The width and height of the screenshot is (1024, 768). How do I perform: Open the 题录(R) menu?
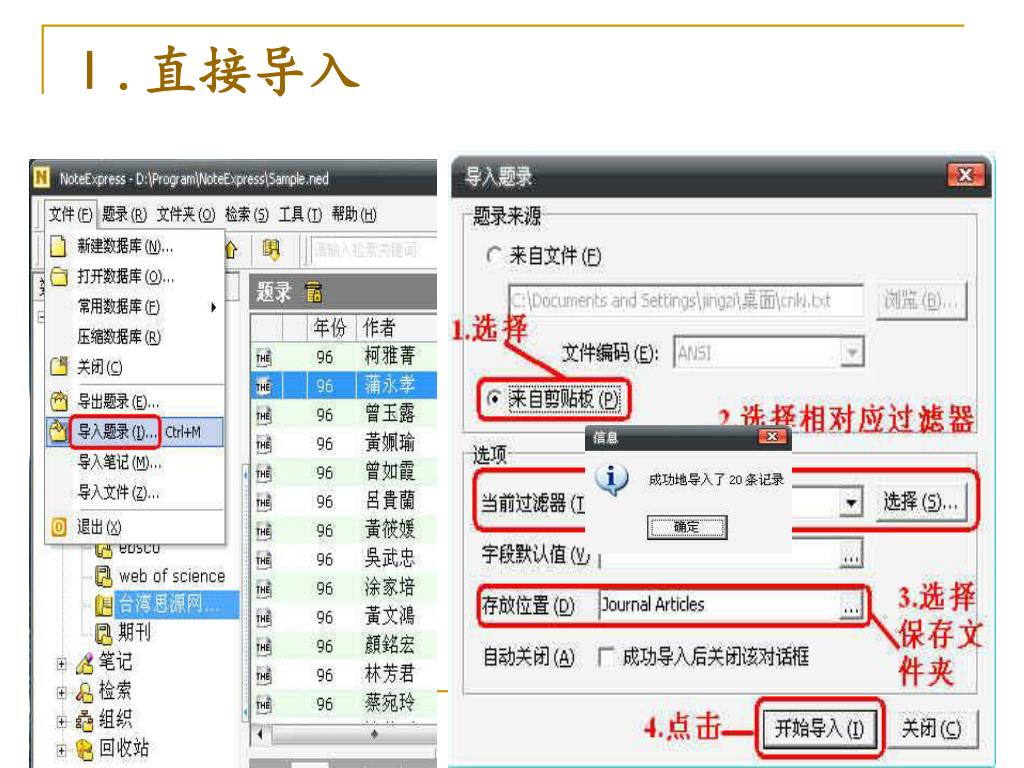pos(124,214)
